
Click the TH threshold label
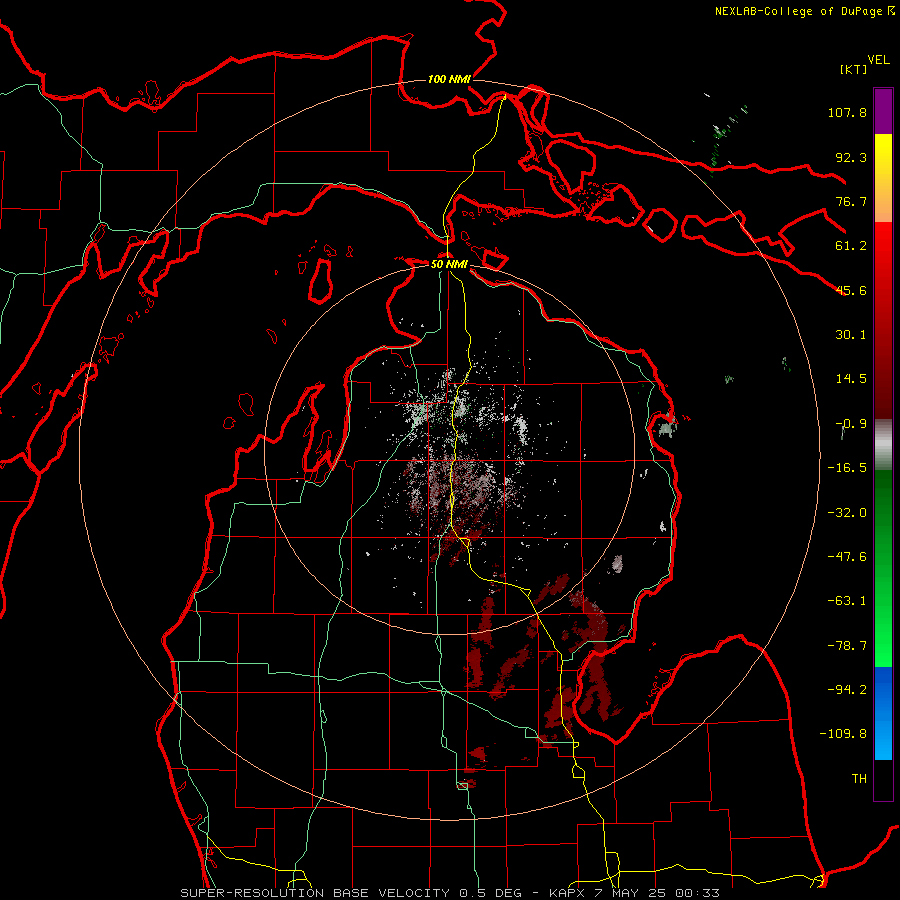pyautogui.click(x=859, y=779)
